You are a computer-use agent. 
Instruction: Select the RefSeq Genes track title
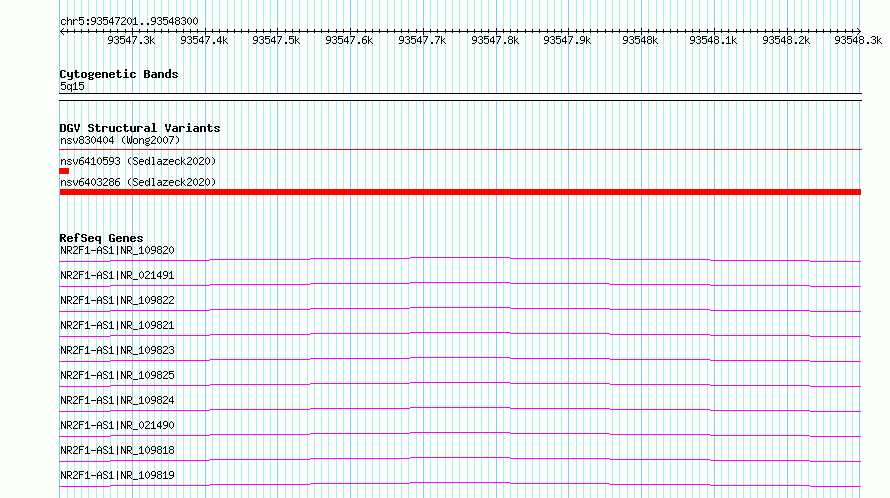[x=102, y=238]
